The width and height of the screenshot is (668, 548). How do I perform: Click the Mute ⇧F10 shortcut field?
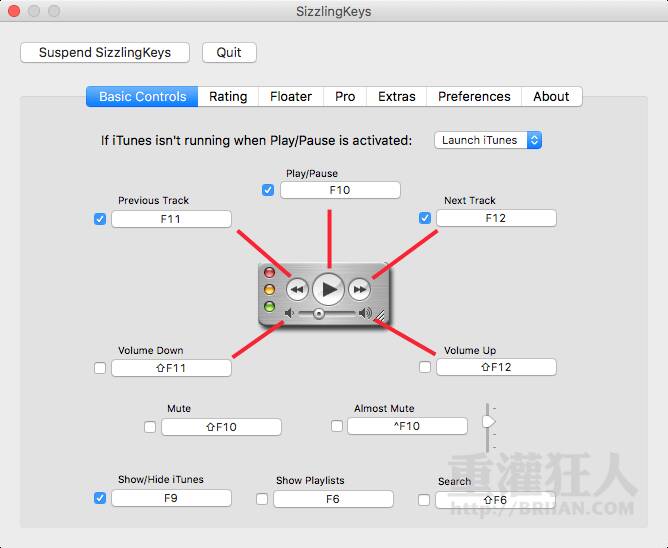coord(222,427)
